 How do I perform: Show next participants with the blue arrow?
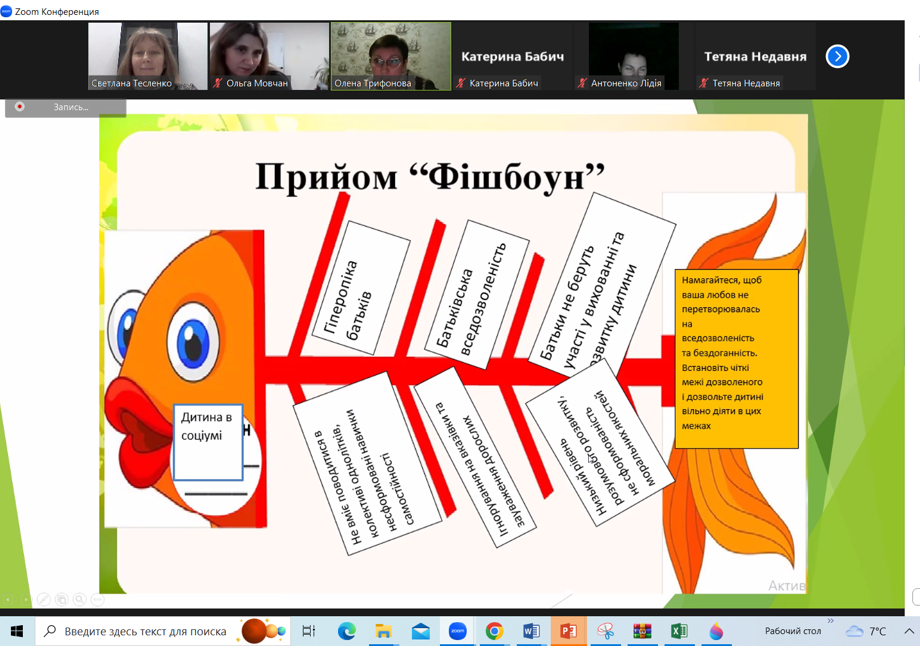(x=837, y=57)
